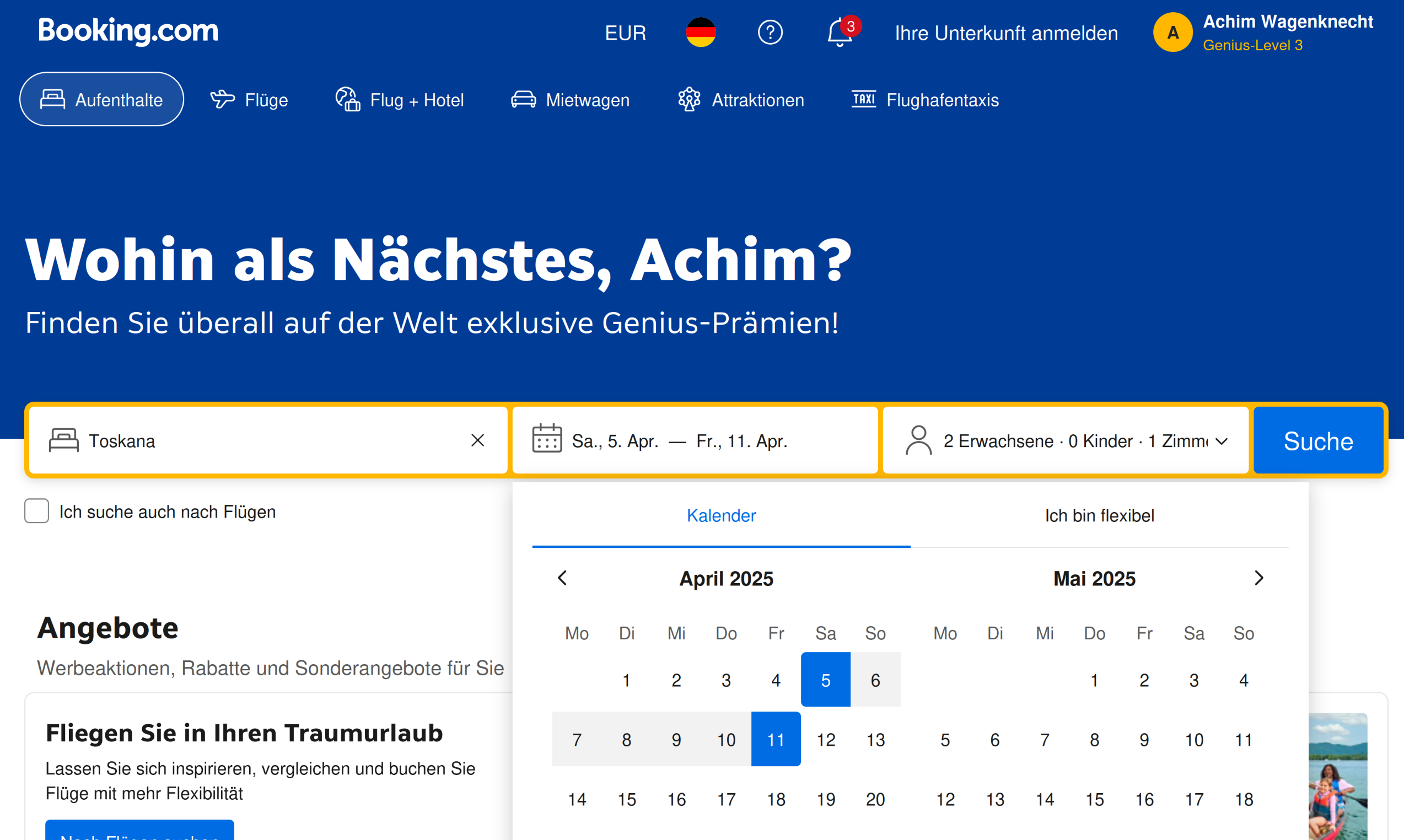Click Ihre Unterkunft anmelden link
Image resolution: width=1404 pixels, height=840 pixels.
tap(1006, 33)
